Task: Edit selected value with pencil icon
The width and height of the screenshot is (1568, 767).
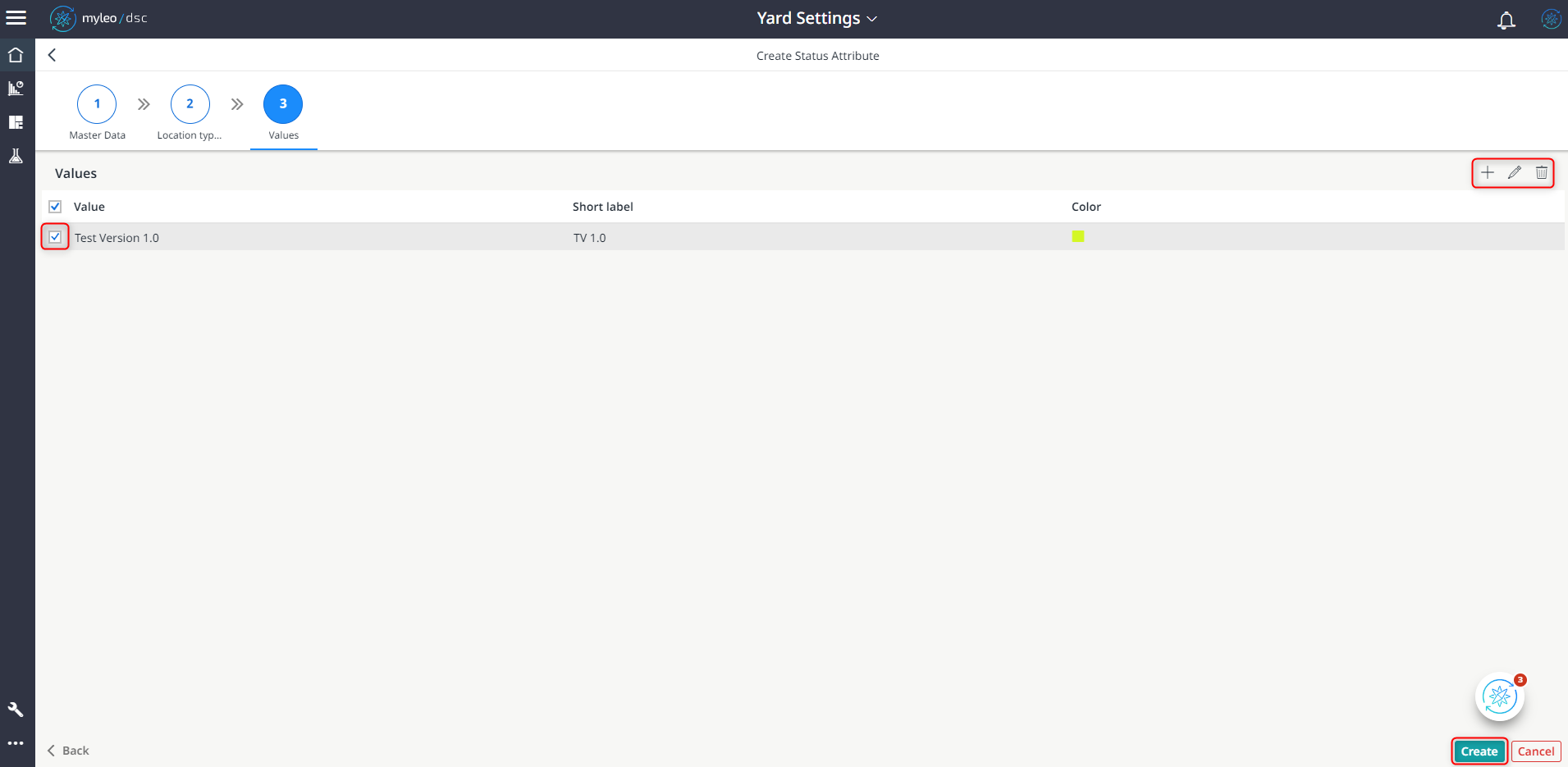Action: 1515,172
